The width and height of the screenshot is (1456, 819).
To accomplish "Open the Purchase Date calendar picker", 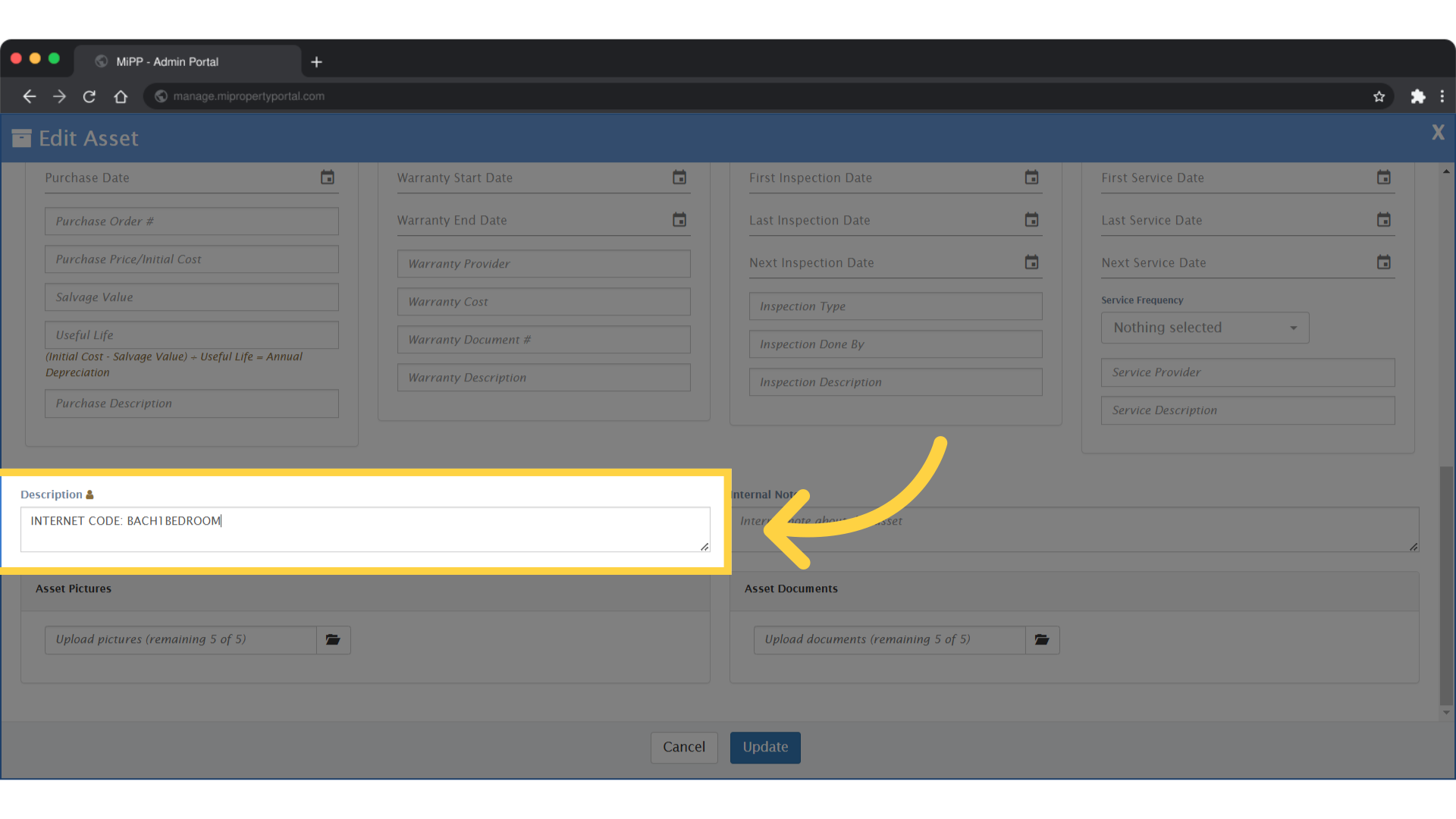I will tap(327, 177).
